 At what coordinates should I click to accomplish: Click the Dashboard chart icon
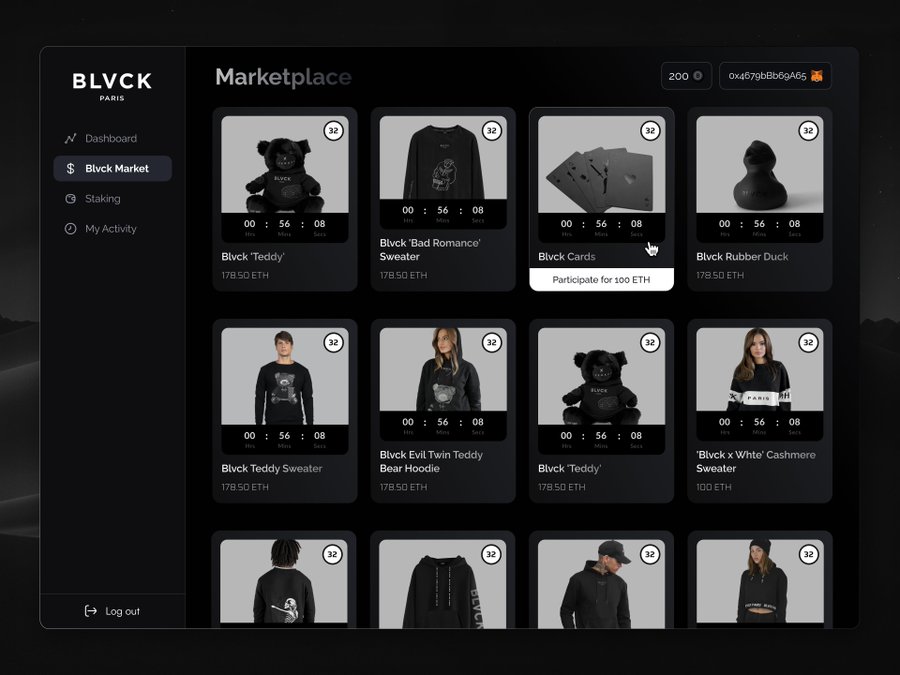click(71, 138)
